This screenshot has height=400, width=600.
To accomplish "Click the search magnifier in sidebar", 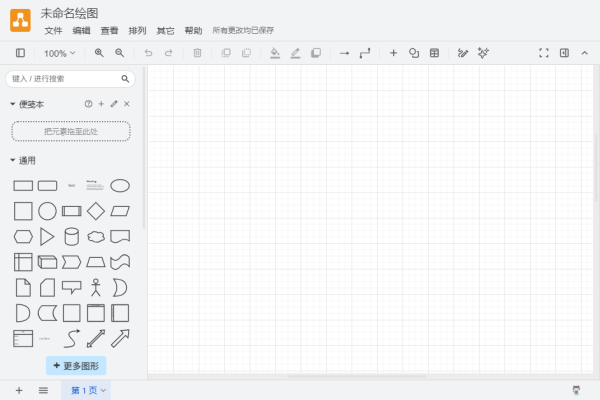I will (125, 79).
